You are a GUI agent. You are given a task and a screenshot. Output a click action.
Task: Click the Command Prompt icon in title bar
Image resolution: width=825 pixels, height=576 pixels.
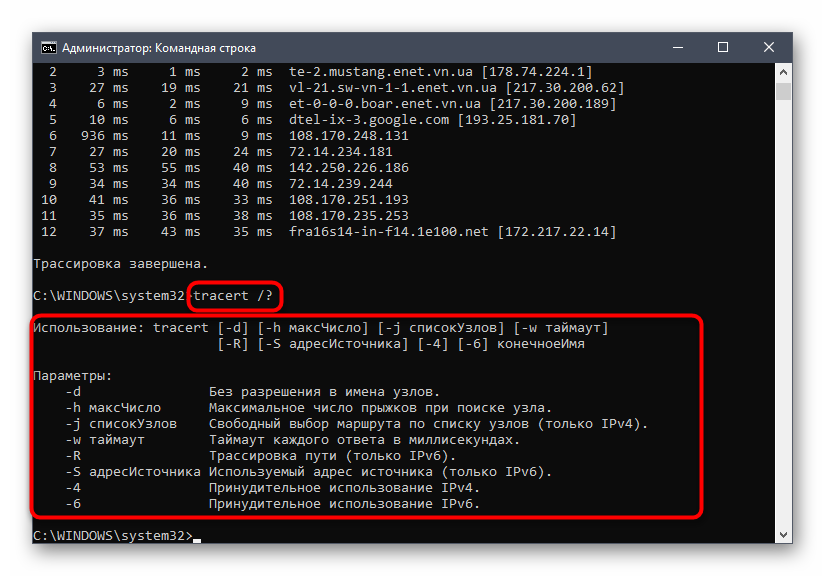point(48,48)
